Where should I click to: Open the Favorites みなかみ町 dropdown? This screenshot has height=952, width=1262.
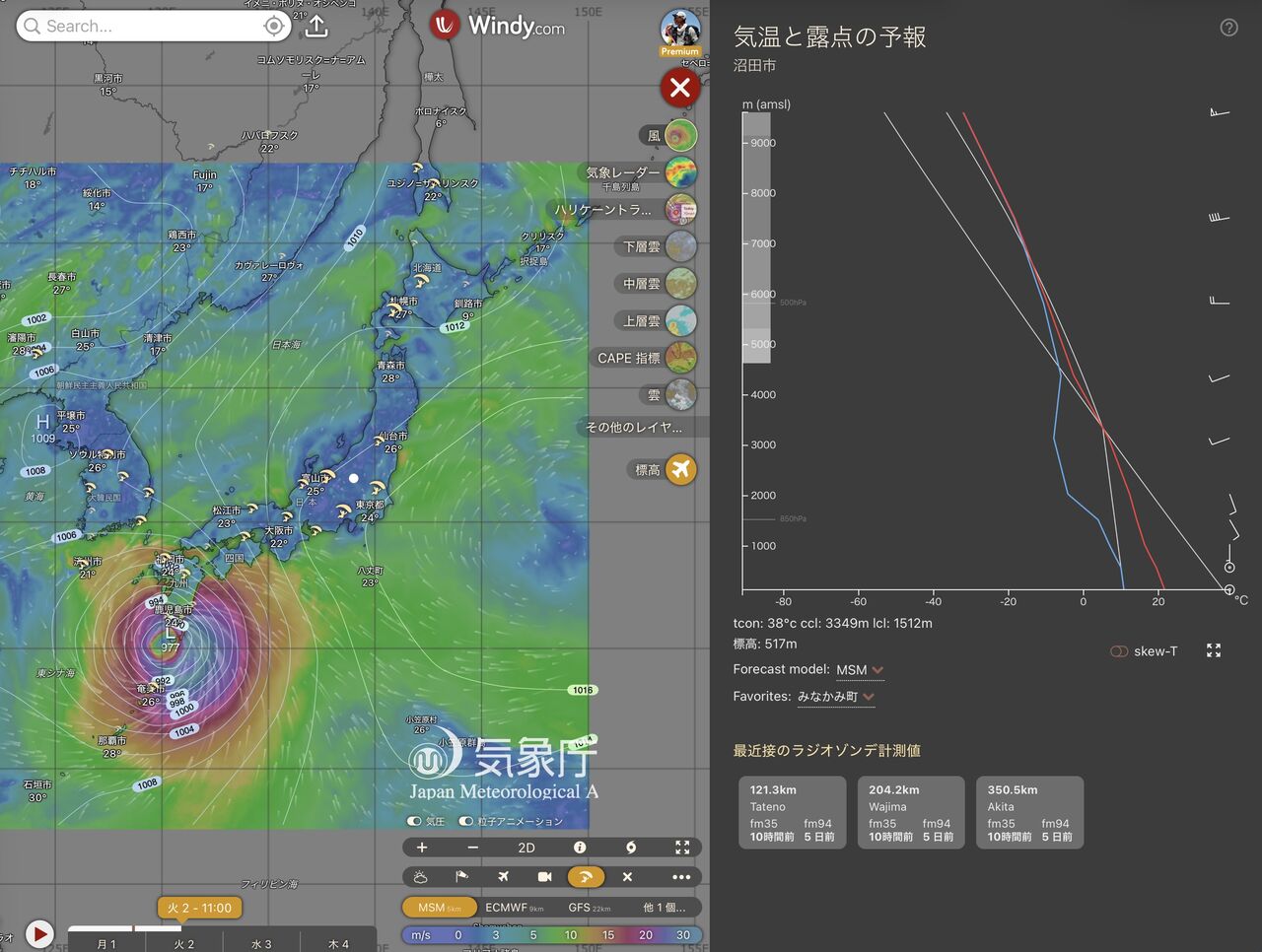click(x=836, y=697)
